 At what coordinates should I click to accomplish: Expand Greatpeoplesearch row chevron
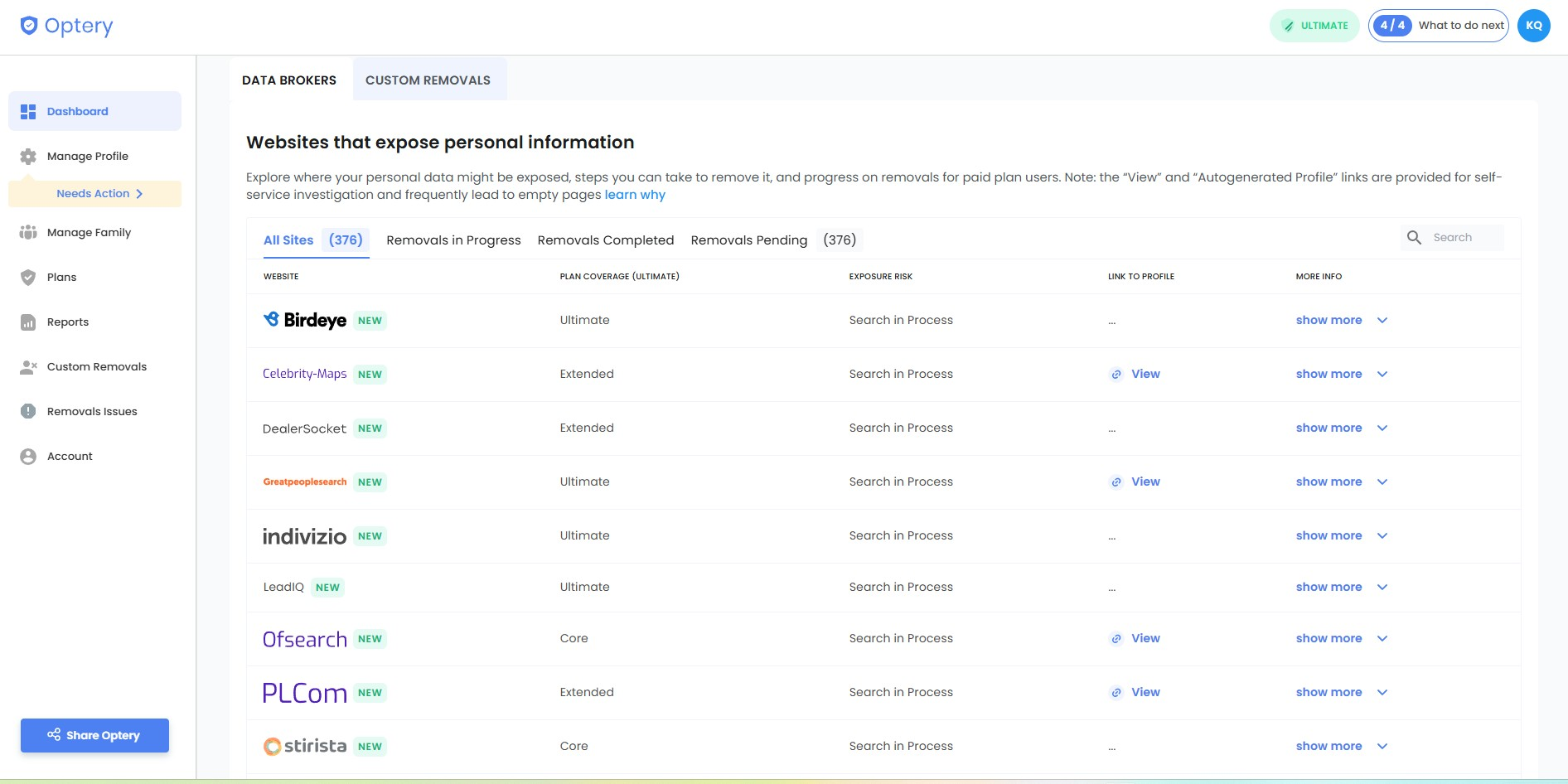pos(1382,482)
